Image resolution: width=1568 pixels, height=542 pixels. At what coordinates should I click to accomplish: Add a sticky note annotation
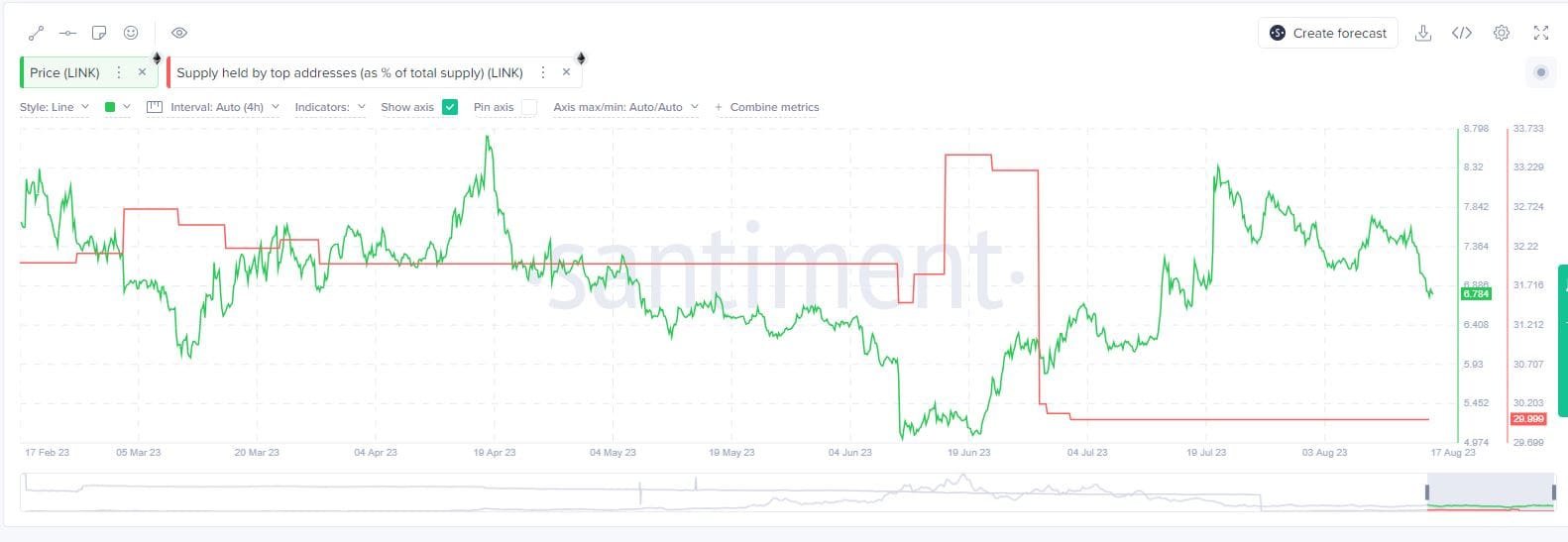[x=99, y=33]
